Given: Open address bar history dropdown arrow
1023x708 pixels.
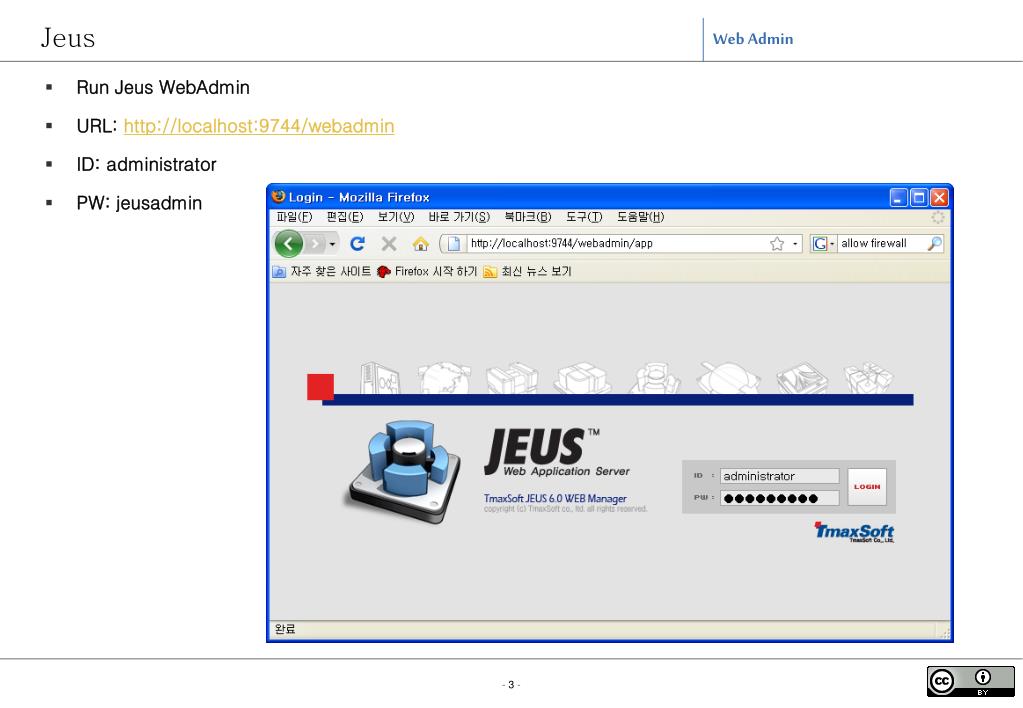Looking at the screenshot, I should pos(795,244).
